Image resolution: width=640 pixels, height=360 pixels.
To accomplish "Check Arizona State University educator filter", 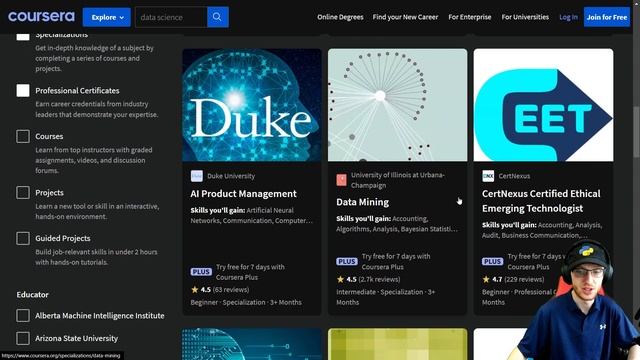I will [23, 338].
